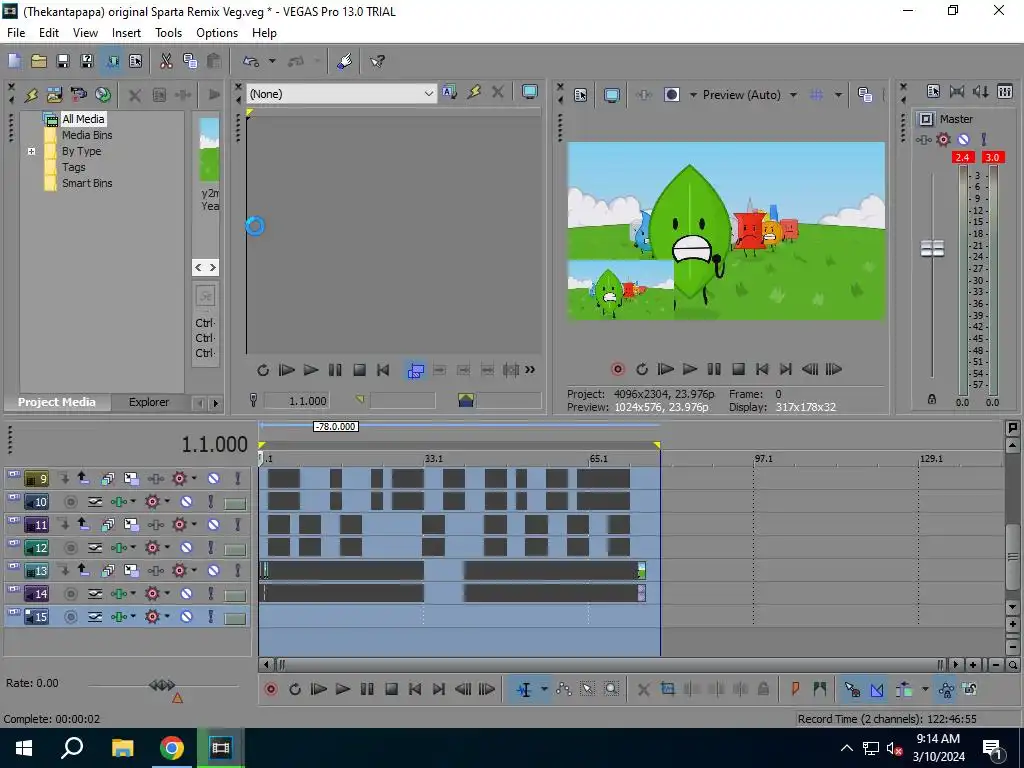The height and width of the screenshot is (768, 1024).
Task: Open Master FX gear icon in Master bus
Action: (x=943, y=139)
